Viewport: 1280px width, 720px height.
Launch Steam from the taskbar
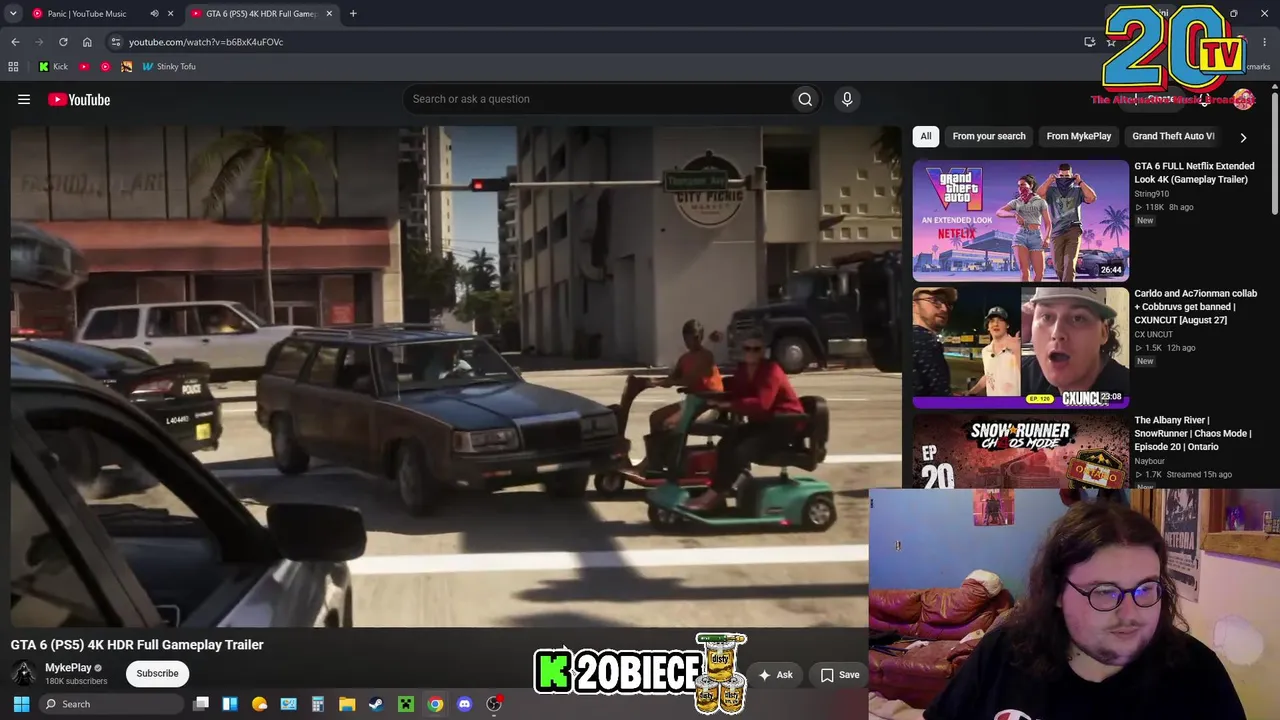[376, 704]
